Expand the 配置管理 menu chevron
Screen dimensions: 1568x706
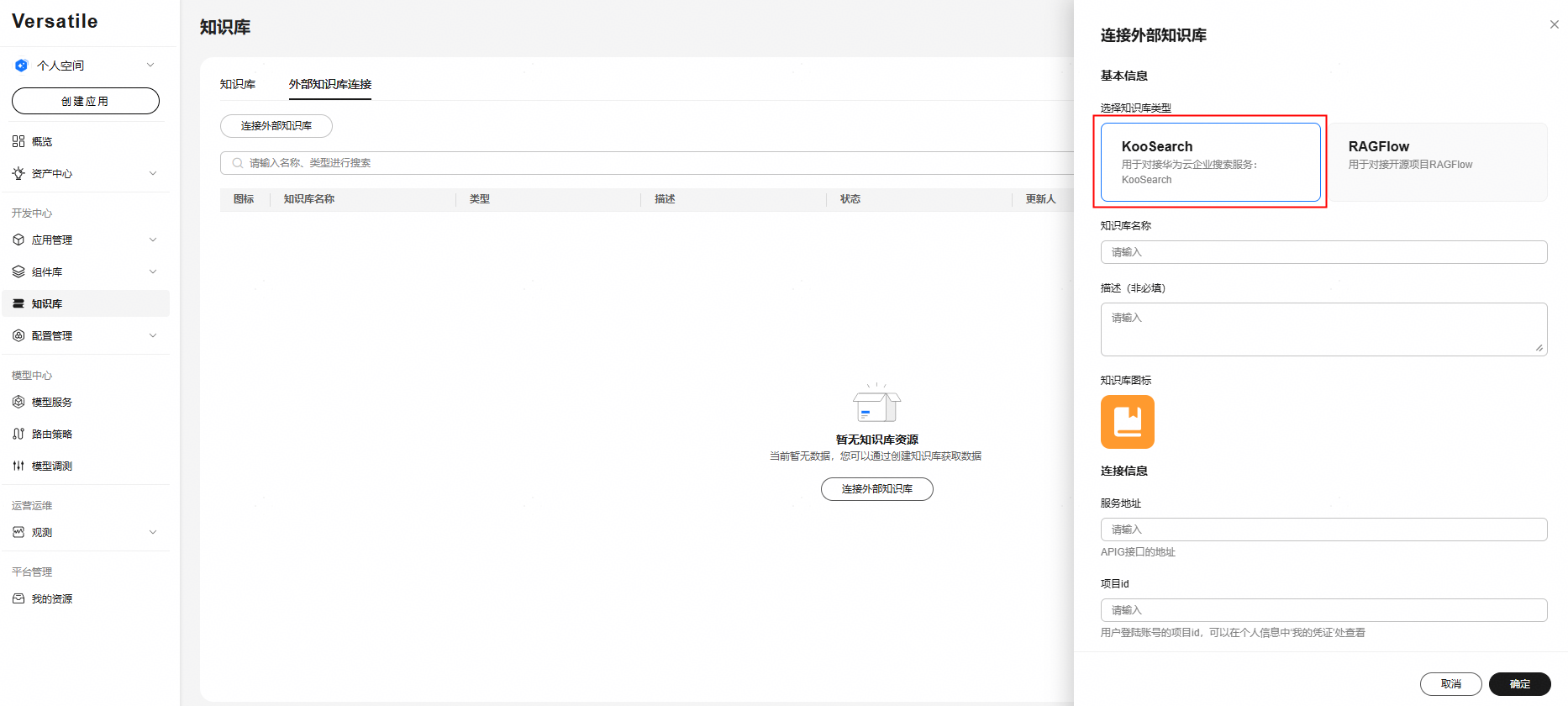click(153, 335)
